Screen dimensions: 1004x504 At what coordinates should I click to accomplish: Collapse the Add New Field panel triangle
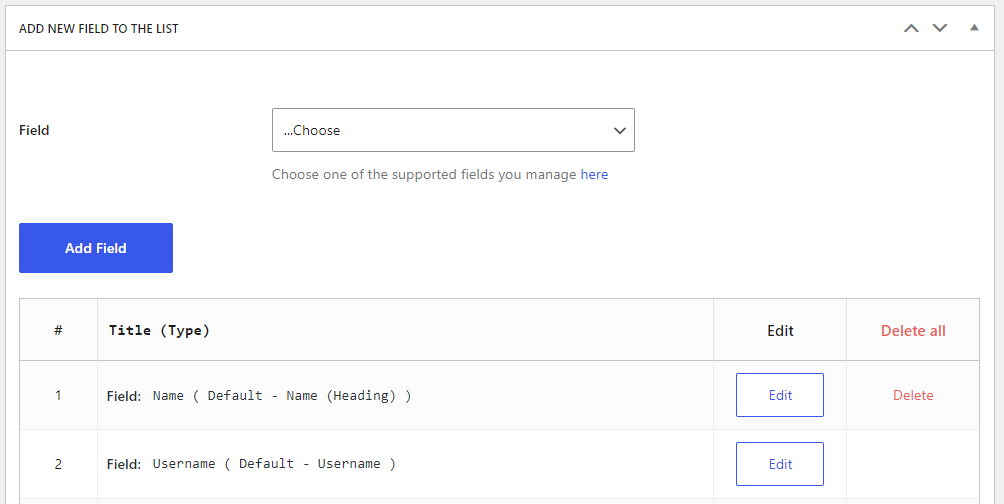(974, 28)
